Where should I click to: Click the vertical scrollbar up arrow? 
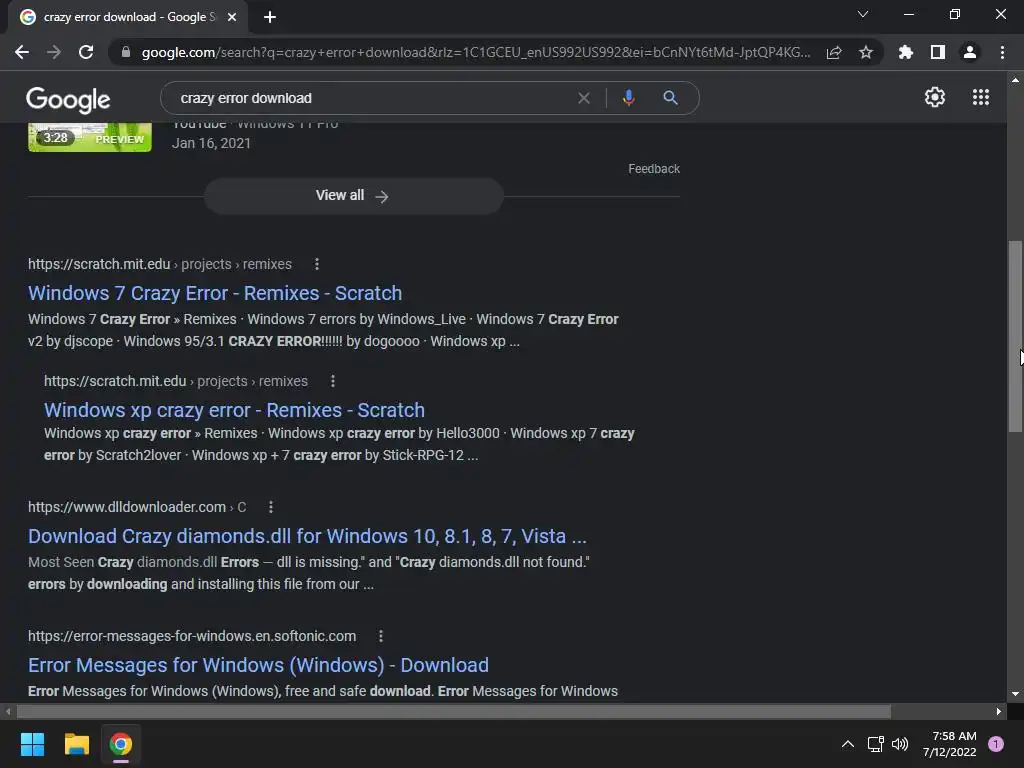1015,80
